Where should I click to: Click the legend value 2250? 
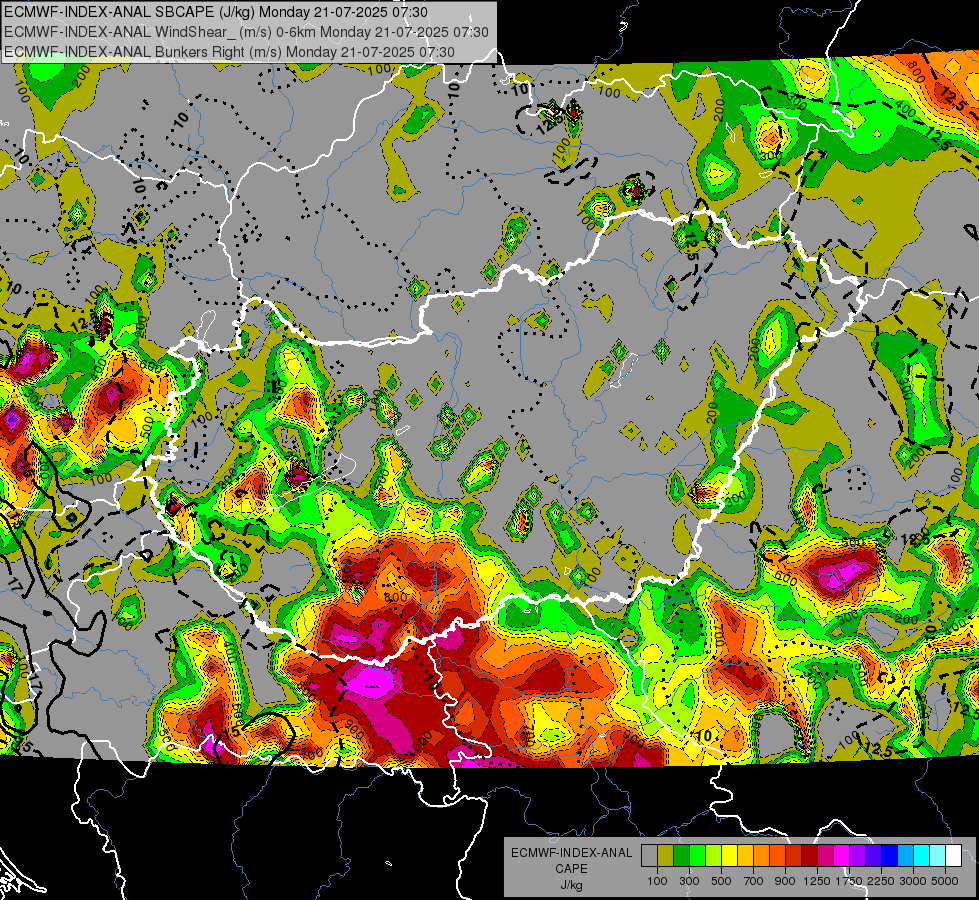(881, 881)
